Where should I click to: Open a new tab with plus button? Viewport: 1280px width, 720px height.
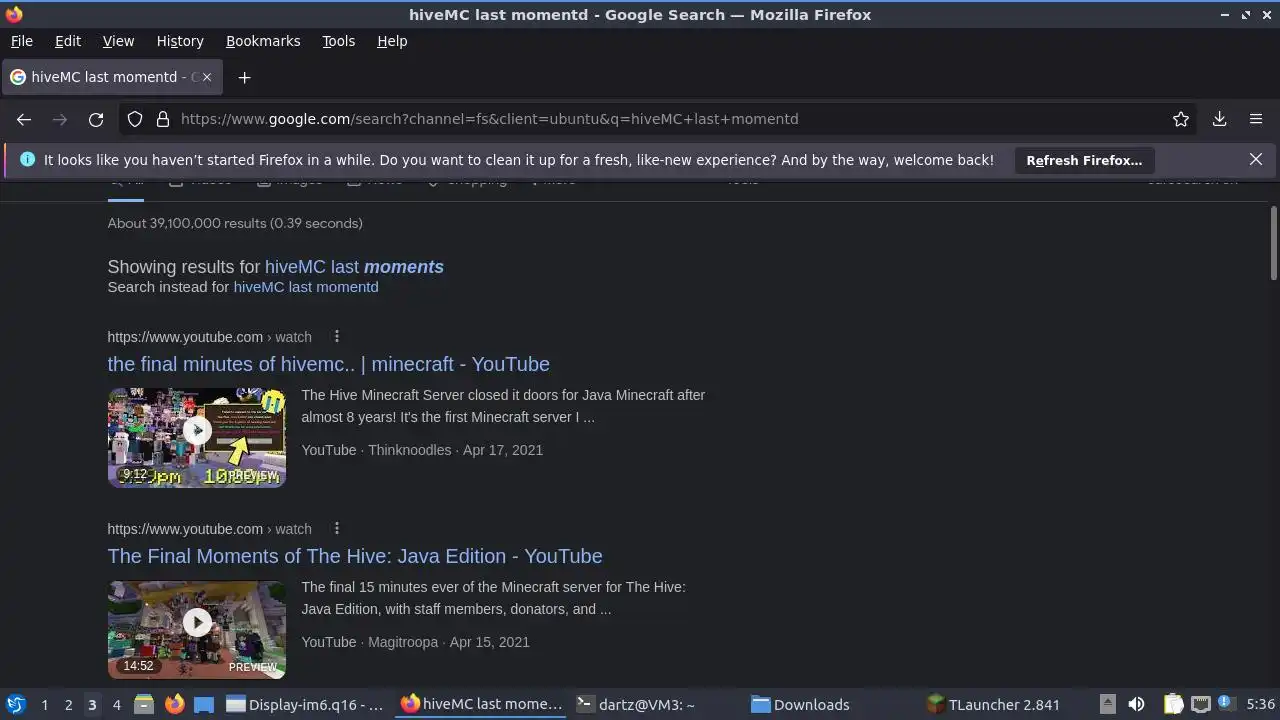click(x=244, y=77)
